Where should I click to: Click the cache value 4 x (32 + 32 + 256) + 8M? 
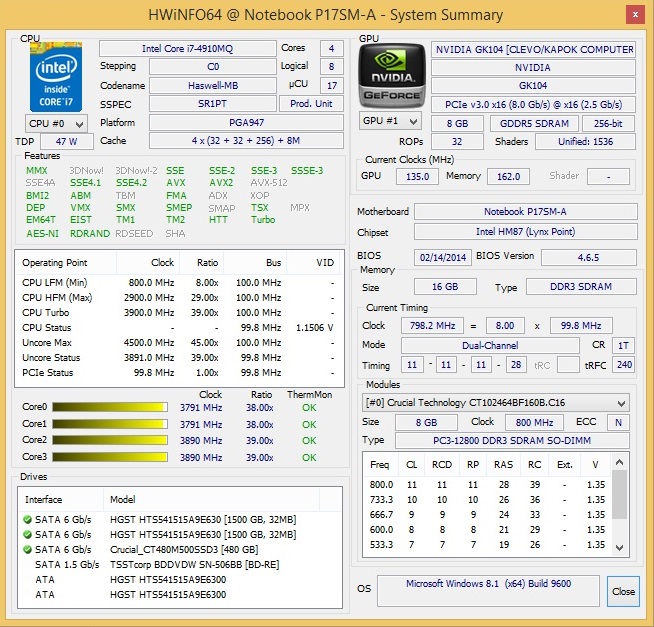(246, 141)
